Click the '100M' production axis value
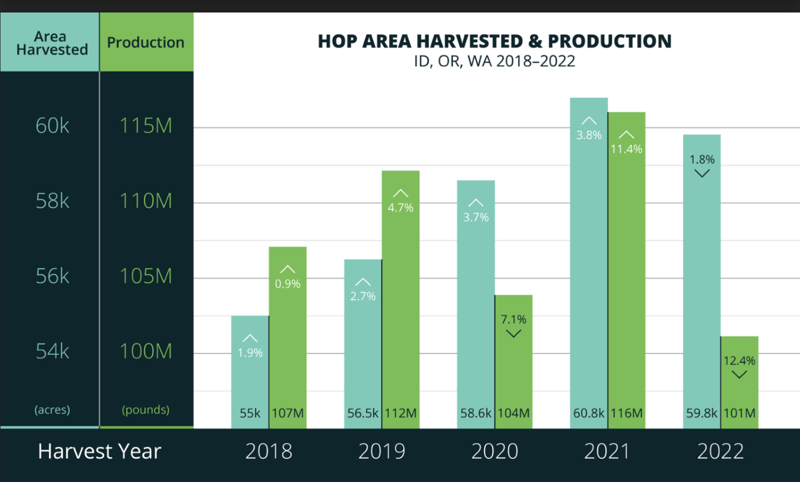The image size is (800, 482). 146,351
